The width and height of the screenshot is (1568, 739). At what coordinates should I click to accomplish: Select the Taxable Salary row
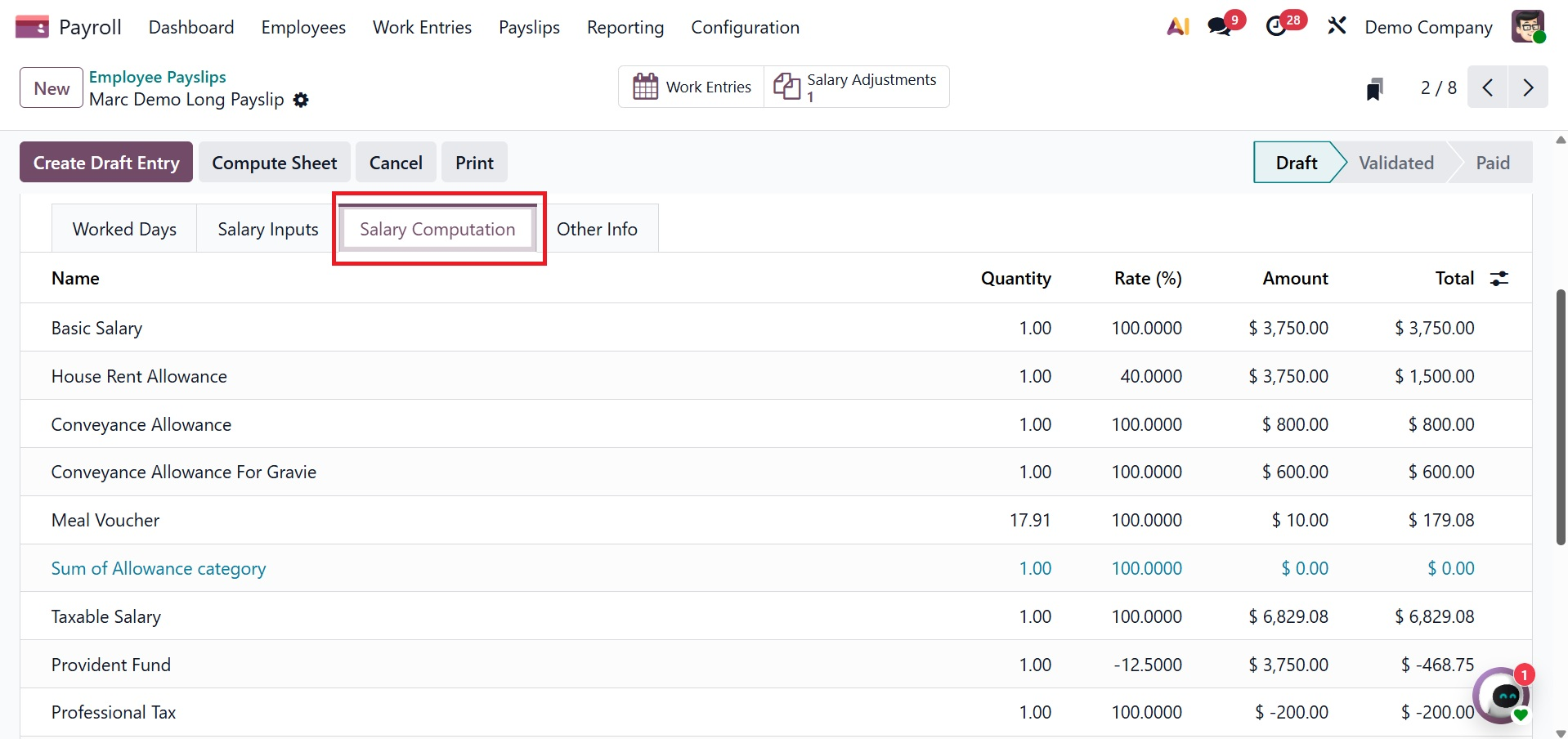click(776, 616)
